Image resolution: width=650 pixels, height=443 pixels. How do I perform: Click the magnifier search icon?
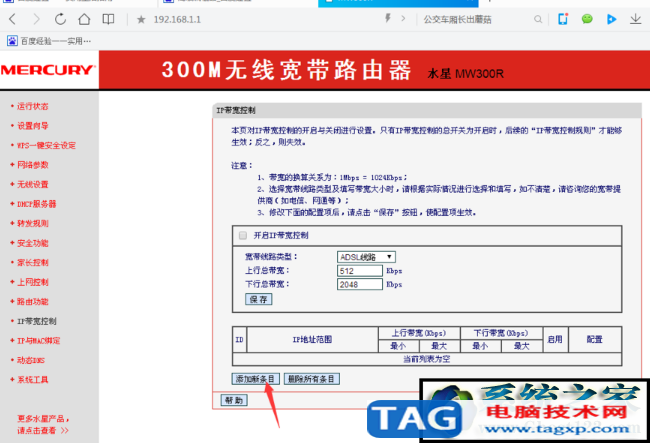(x=538, y=19)
